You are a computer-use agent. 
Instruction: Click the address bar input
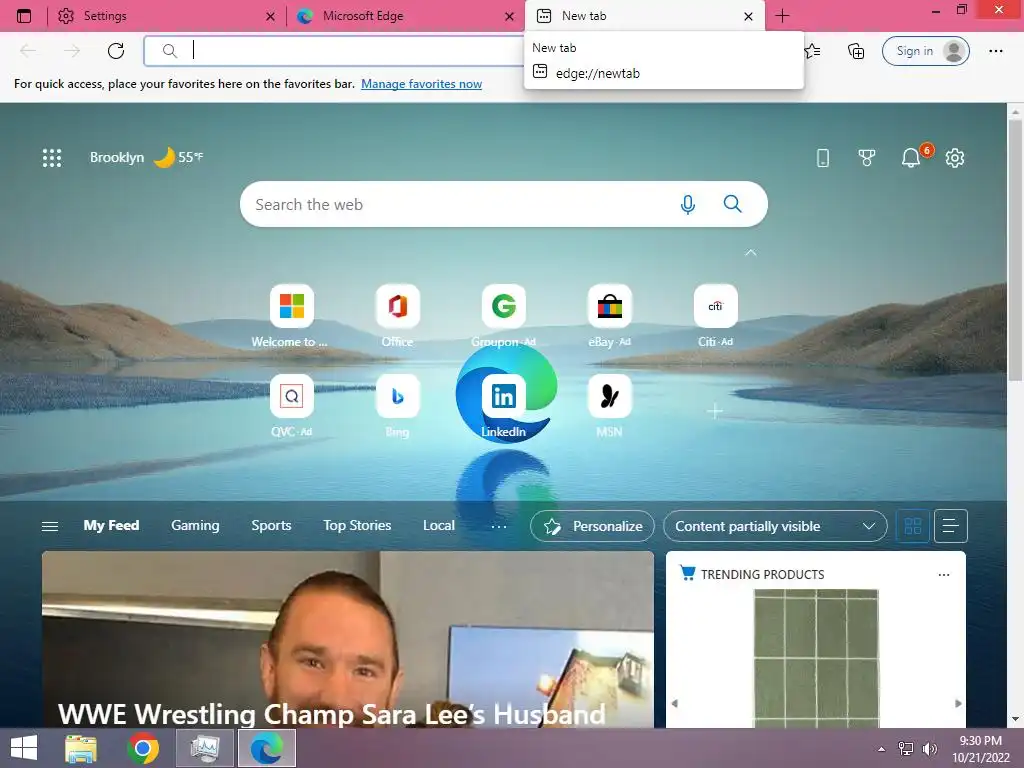click(334, 51)
